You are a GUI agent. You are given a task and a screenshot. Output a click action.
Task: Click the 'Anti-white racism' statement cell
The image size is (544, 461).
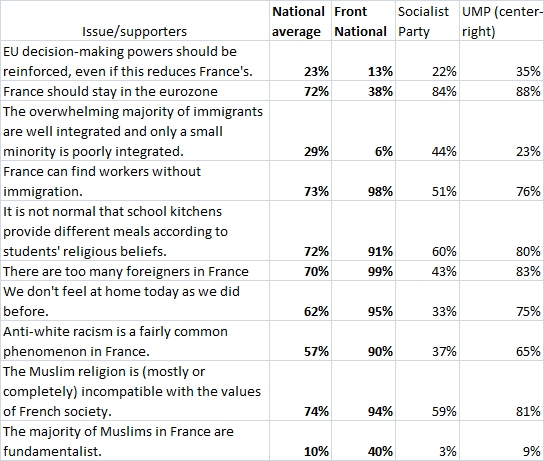135,341
